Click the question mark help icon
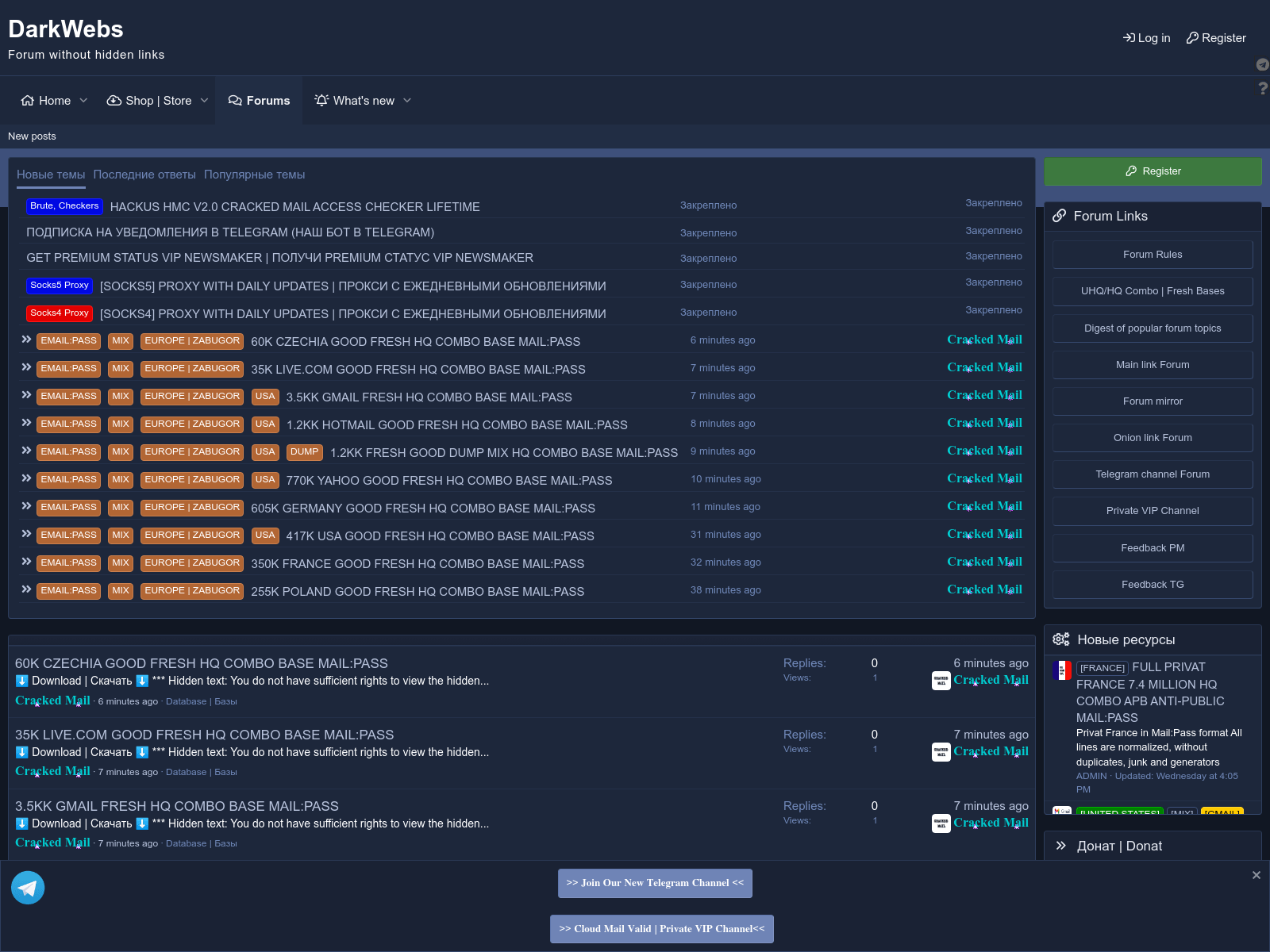Image resolution: width=1270 pixels, height=952 pixels. tap(1263, 88)
